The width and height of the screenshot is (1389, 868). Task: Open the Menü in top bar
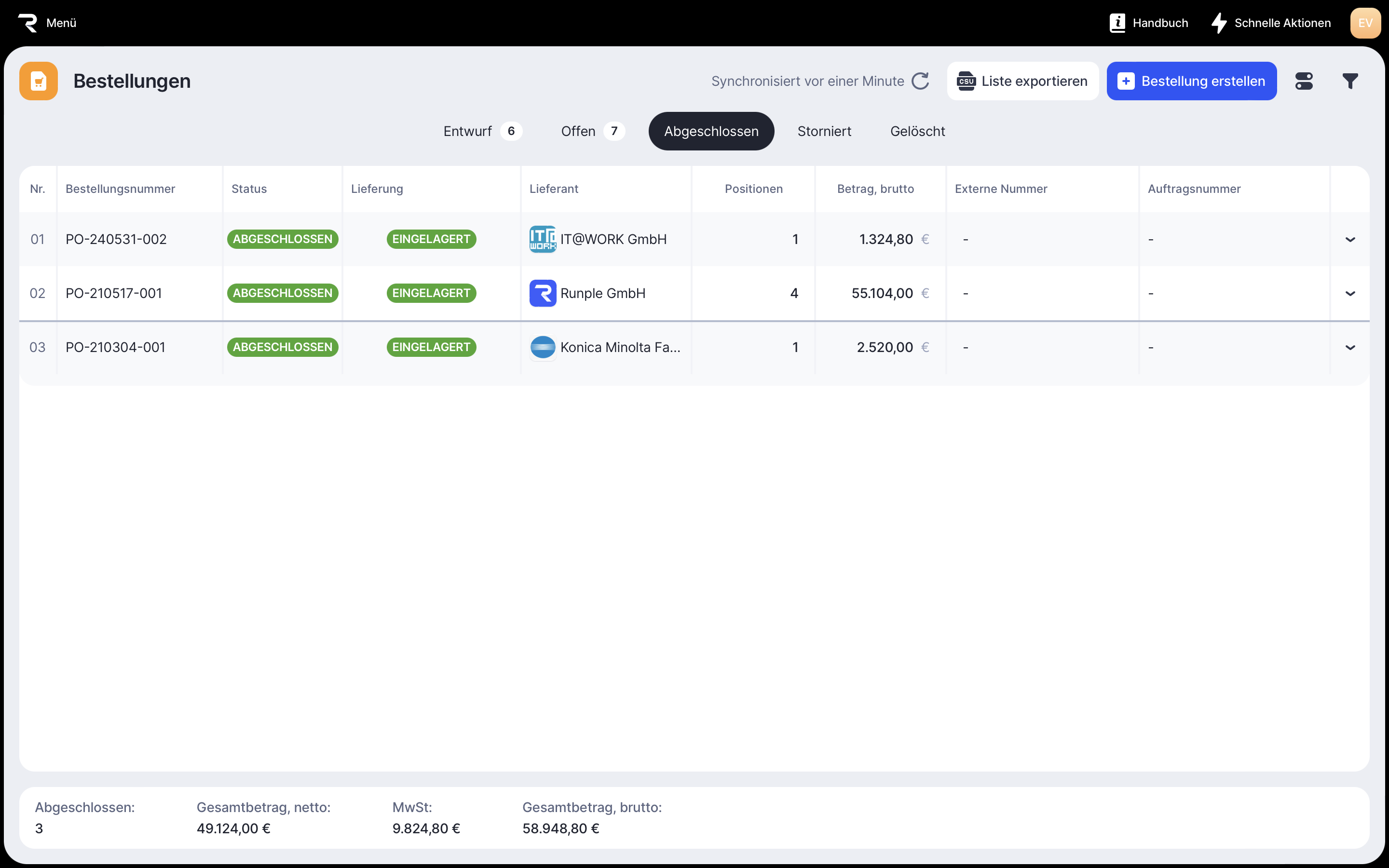(61, 23)
